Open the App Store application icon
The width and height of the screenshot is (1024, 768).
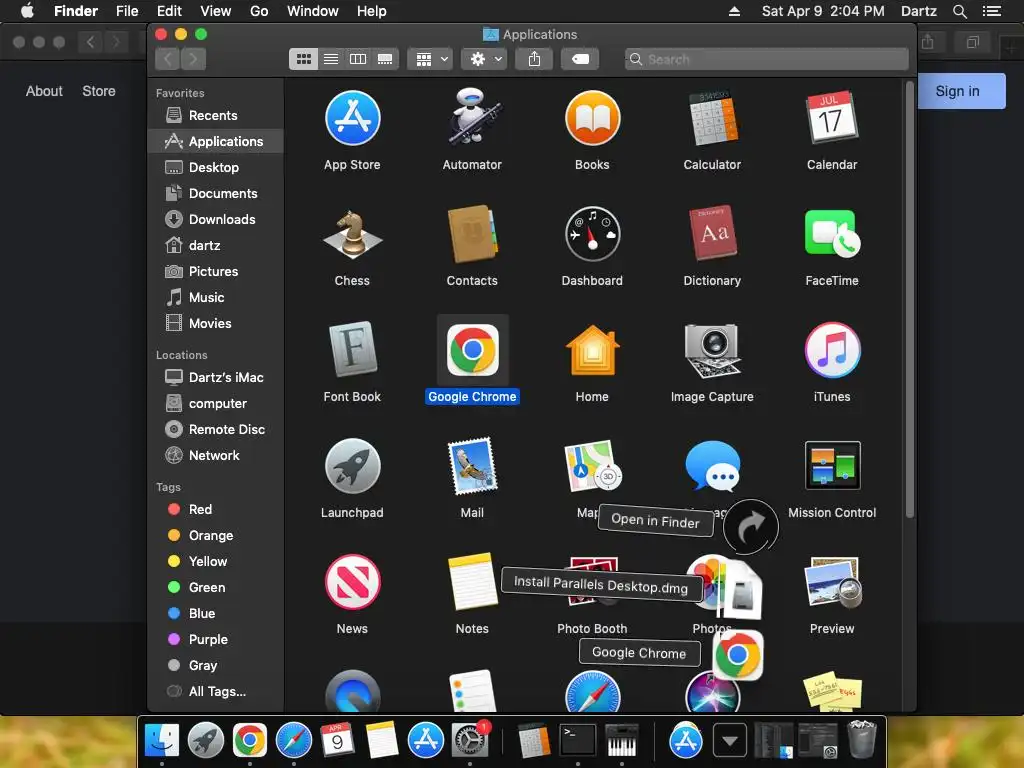coord(352,118)
